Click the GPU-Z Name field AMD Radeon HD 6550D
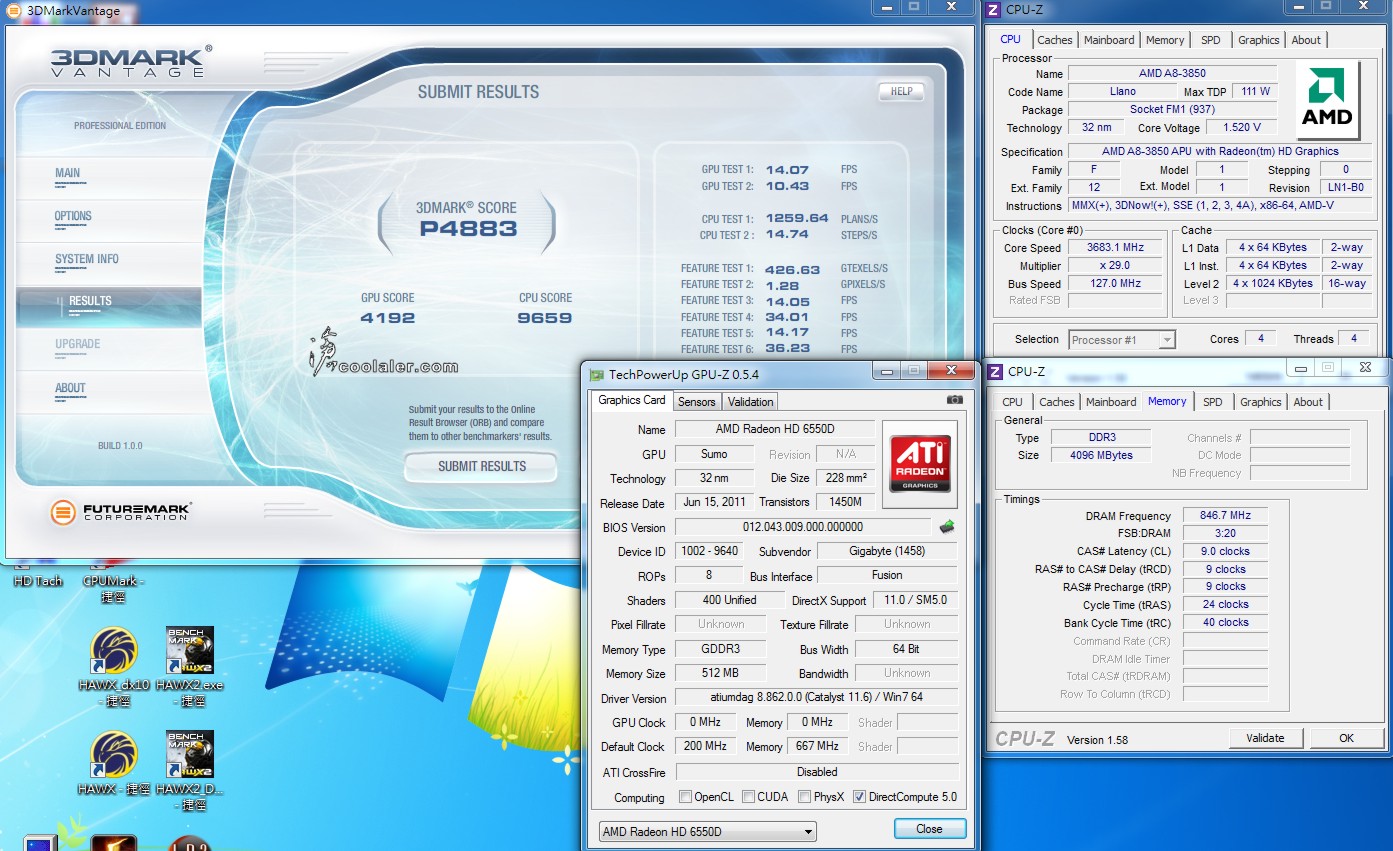Screen dimensions: 1393x851 [x=775, y=429]
